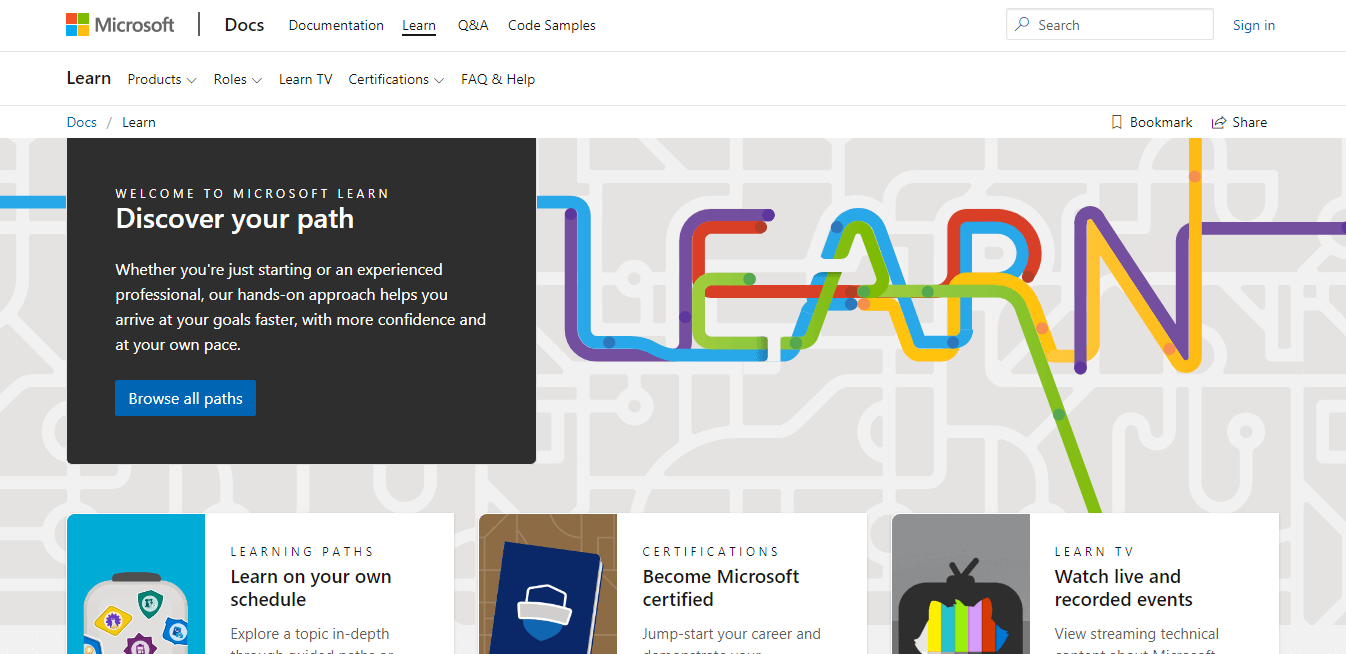Open the Learn TV page
This screenshot has width=1346, height=654.
pyautogui.click(x=305, y=78)
